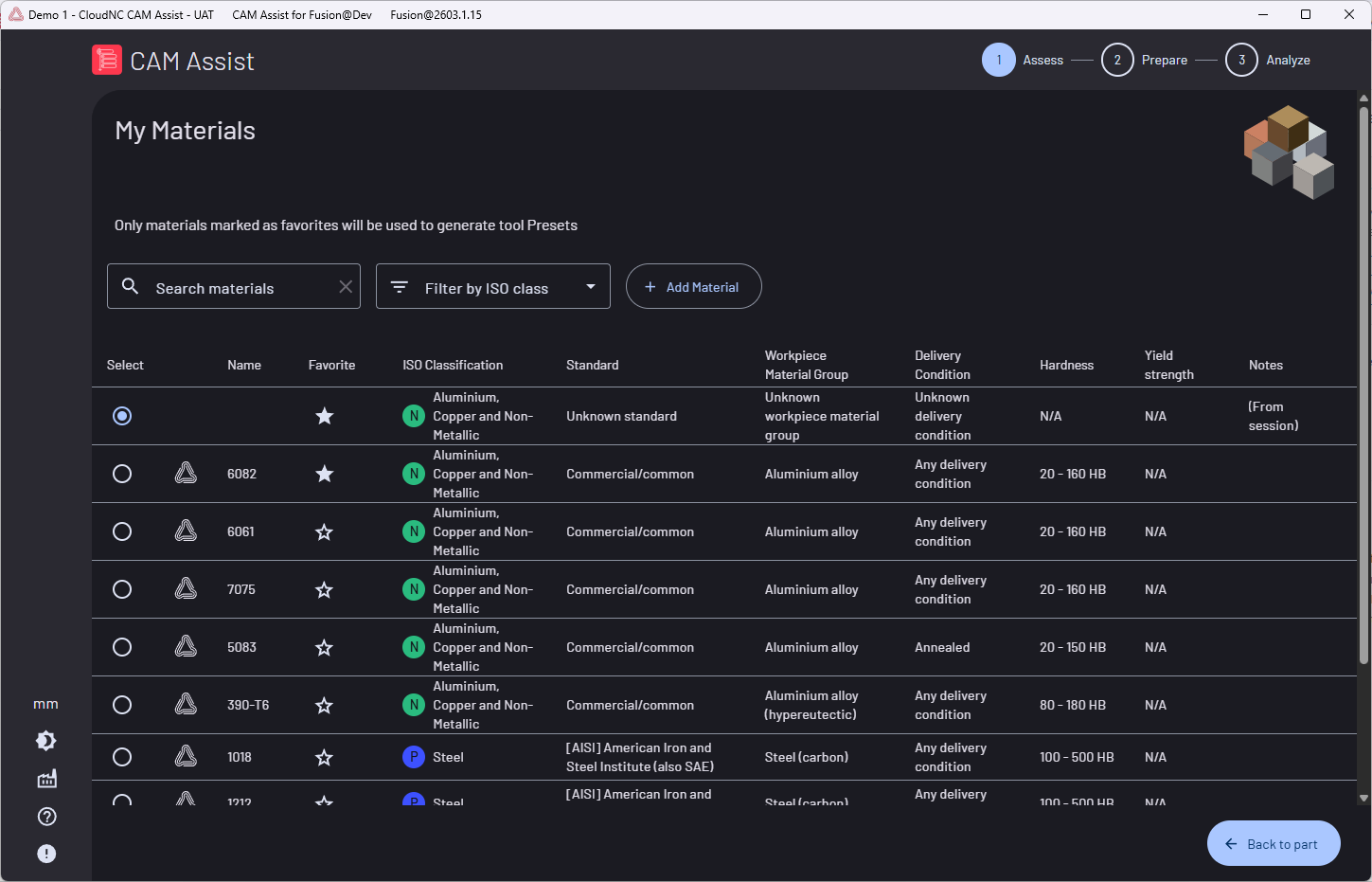Mark 7075 as favorite
Viewport: 1372px width, 882px height.
(324, 589)
